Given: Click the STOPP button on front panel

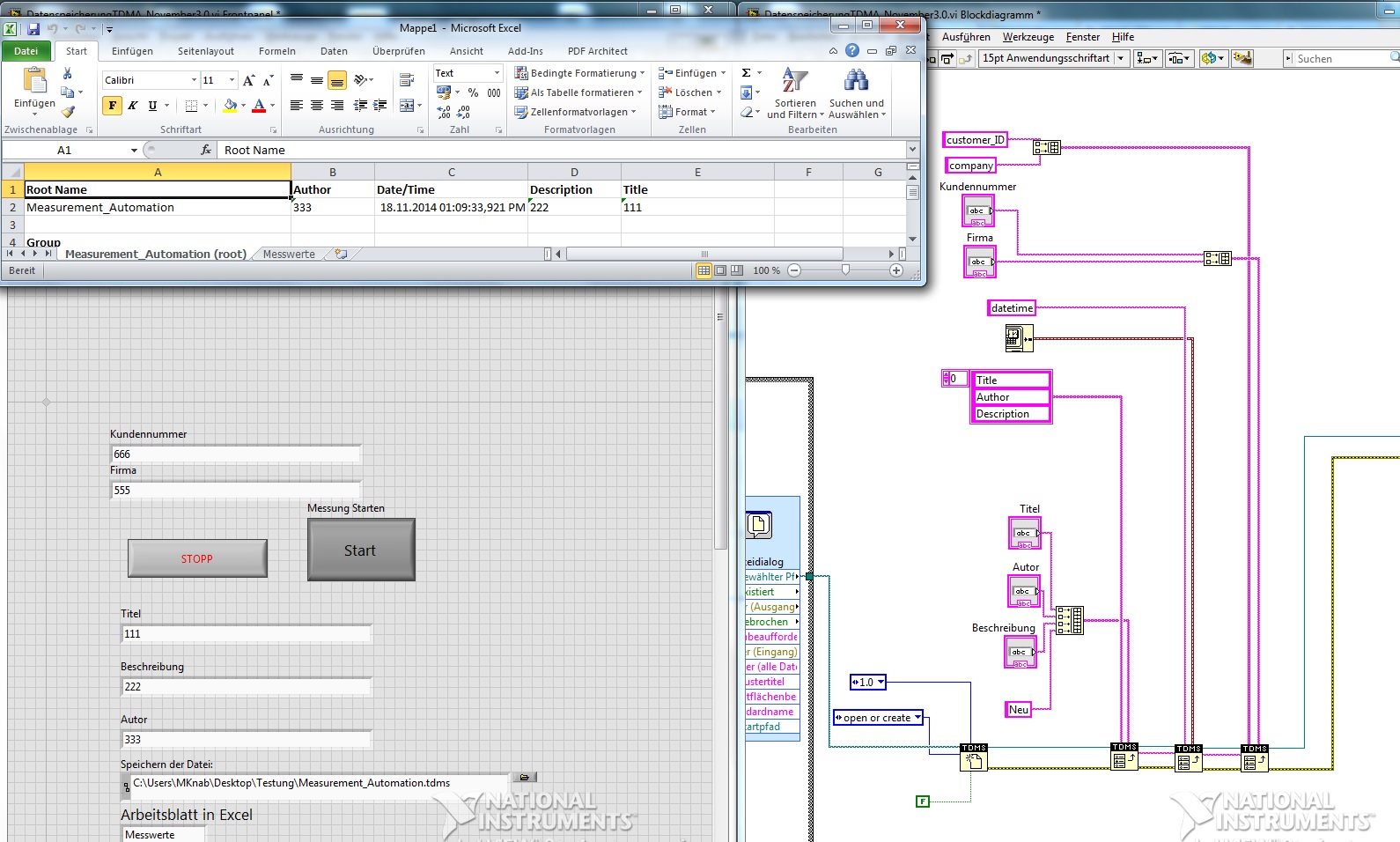Looking at the screenshot, I should 197,558.
